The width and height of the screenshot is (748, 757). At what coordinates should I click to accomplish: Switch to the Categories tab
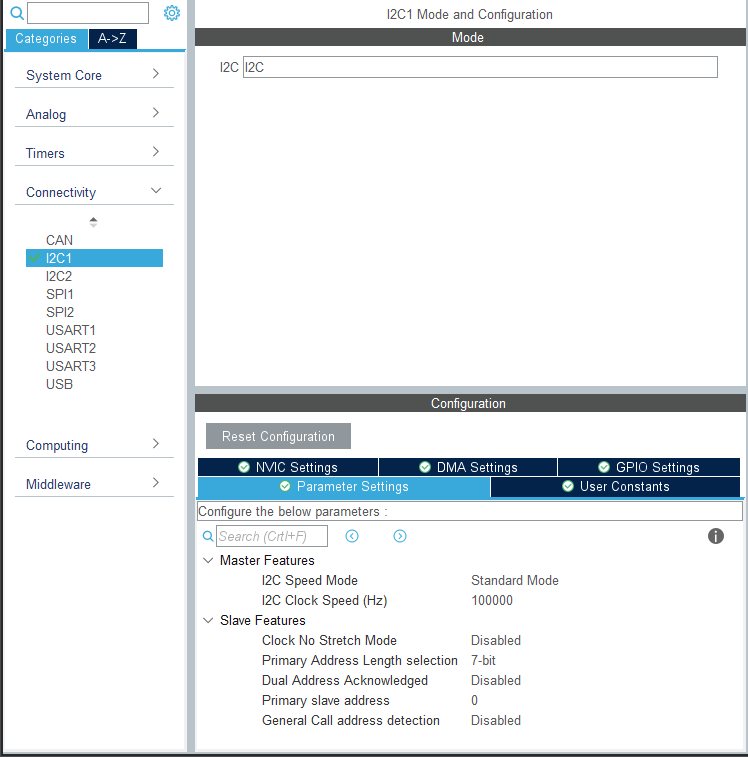[46, 39]
